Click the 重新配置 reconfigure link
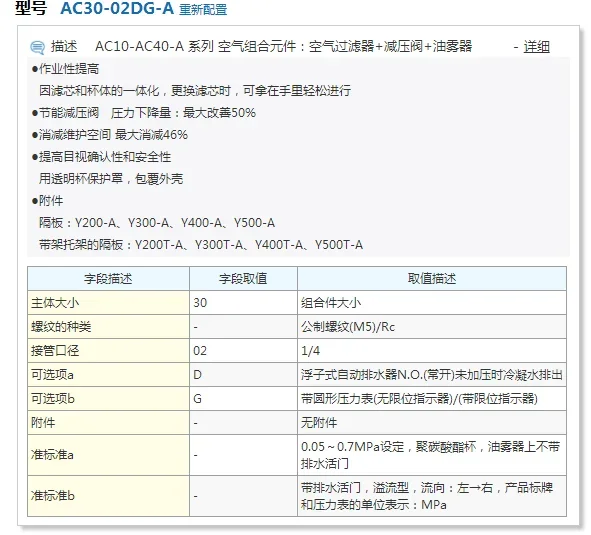 click(x=203, y=9)
